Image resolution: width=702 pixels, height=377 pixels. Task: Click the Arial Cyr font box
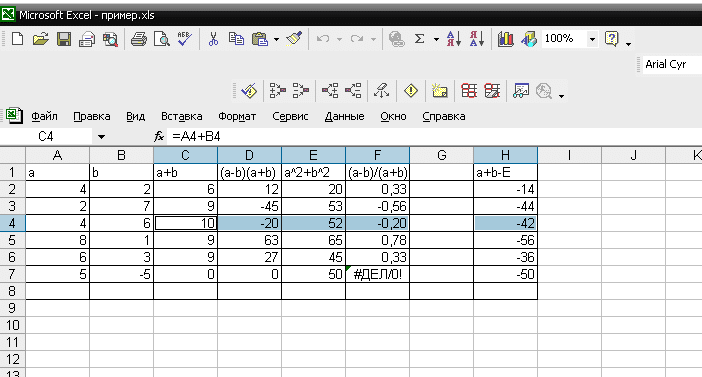(x=672, y=64)
